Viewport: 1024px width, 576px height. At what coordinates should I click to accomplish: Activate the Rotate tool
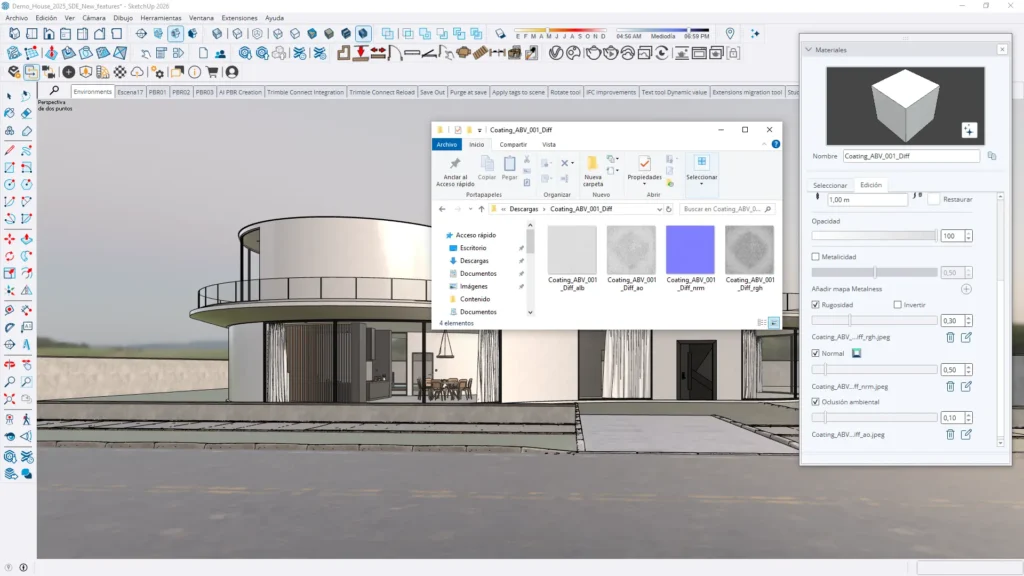point(9,257)
